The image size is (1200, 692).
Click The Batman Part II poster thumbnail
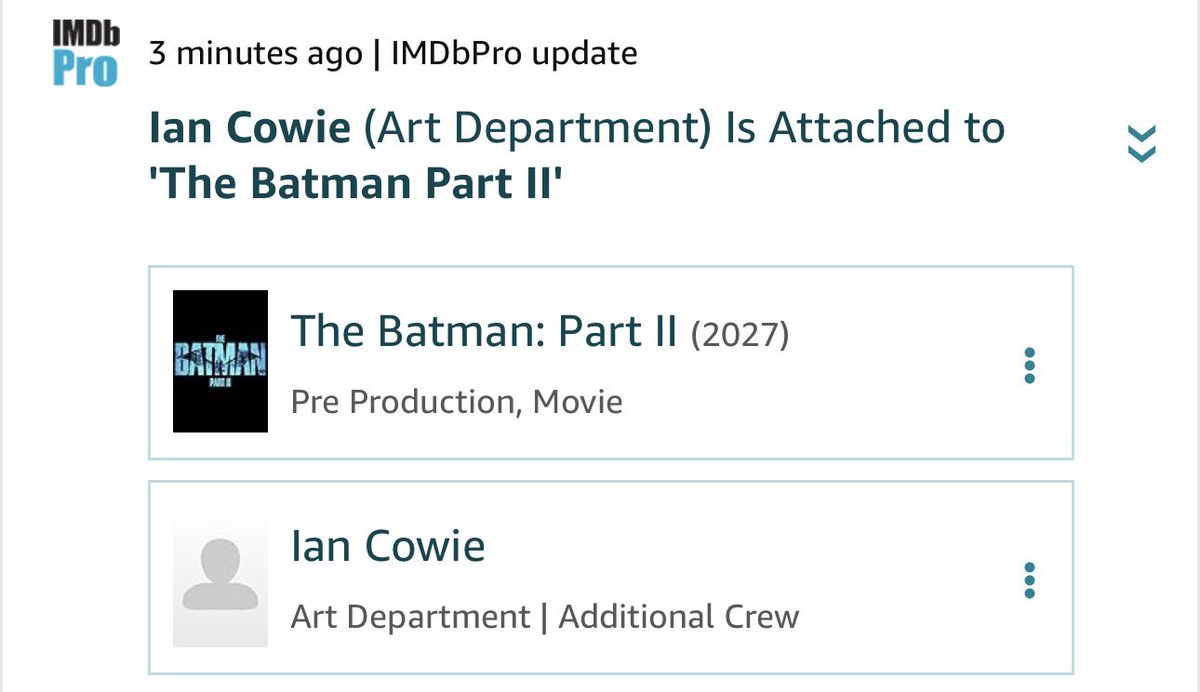pos(220,361)
